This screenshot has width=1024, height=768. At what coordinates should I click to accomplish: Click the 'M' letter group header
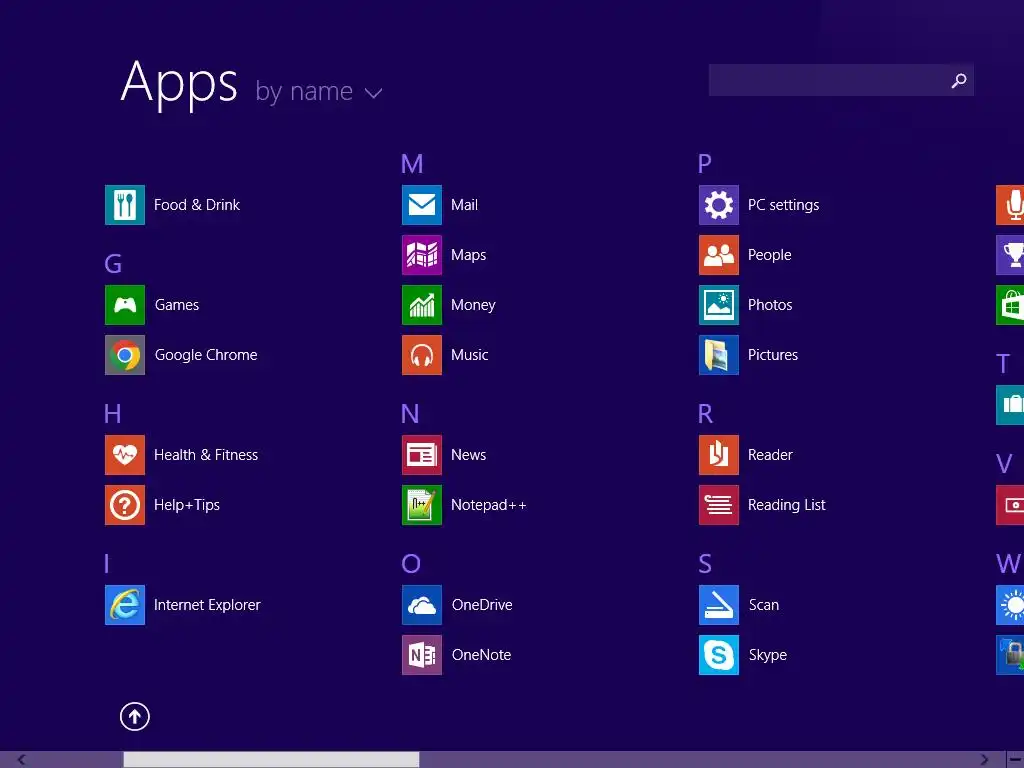point(412,164)
